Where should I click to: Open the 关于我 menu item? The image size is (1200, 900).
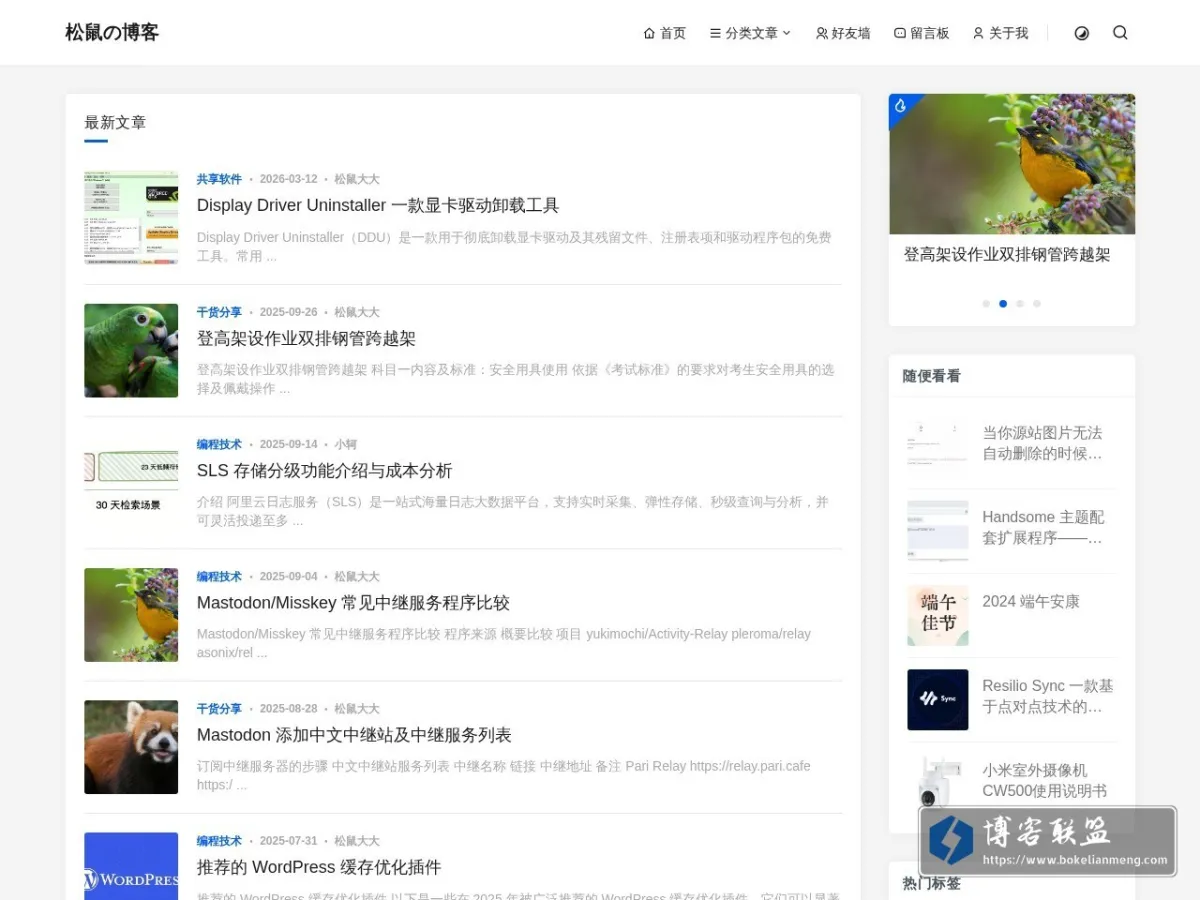click(x=1000, y=33)
